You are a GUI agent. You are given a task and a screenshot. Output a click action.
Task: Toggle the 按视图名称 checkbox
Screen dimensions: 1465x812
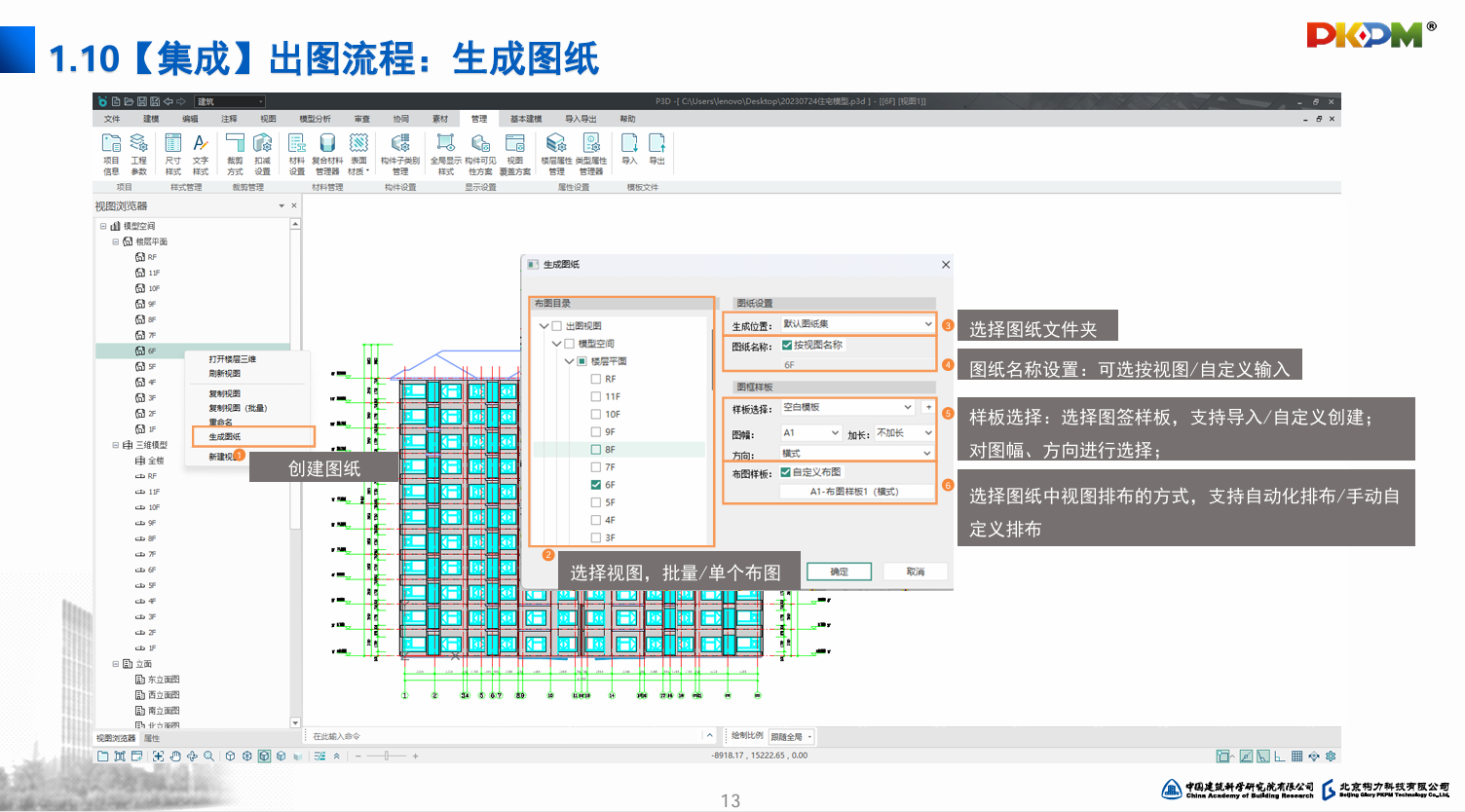pyautogui.click(x=787, y=345)
